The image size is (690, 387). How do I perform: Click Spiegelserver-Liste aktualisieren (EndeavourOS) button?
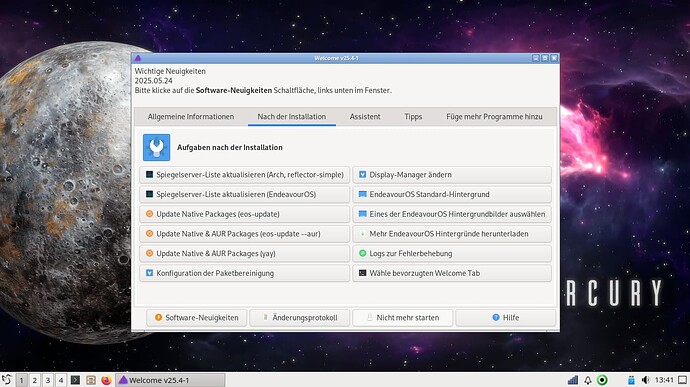coord(245,194)
